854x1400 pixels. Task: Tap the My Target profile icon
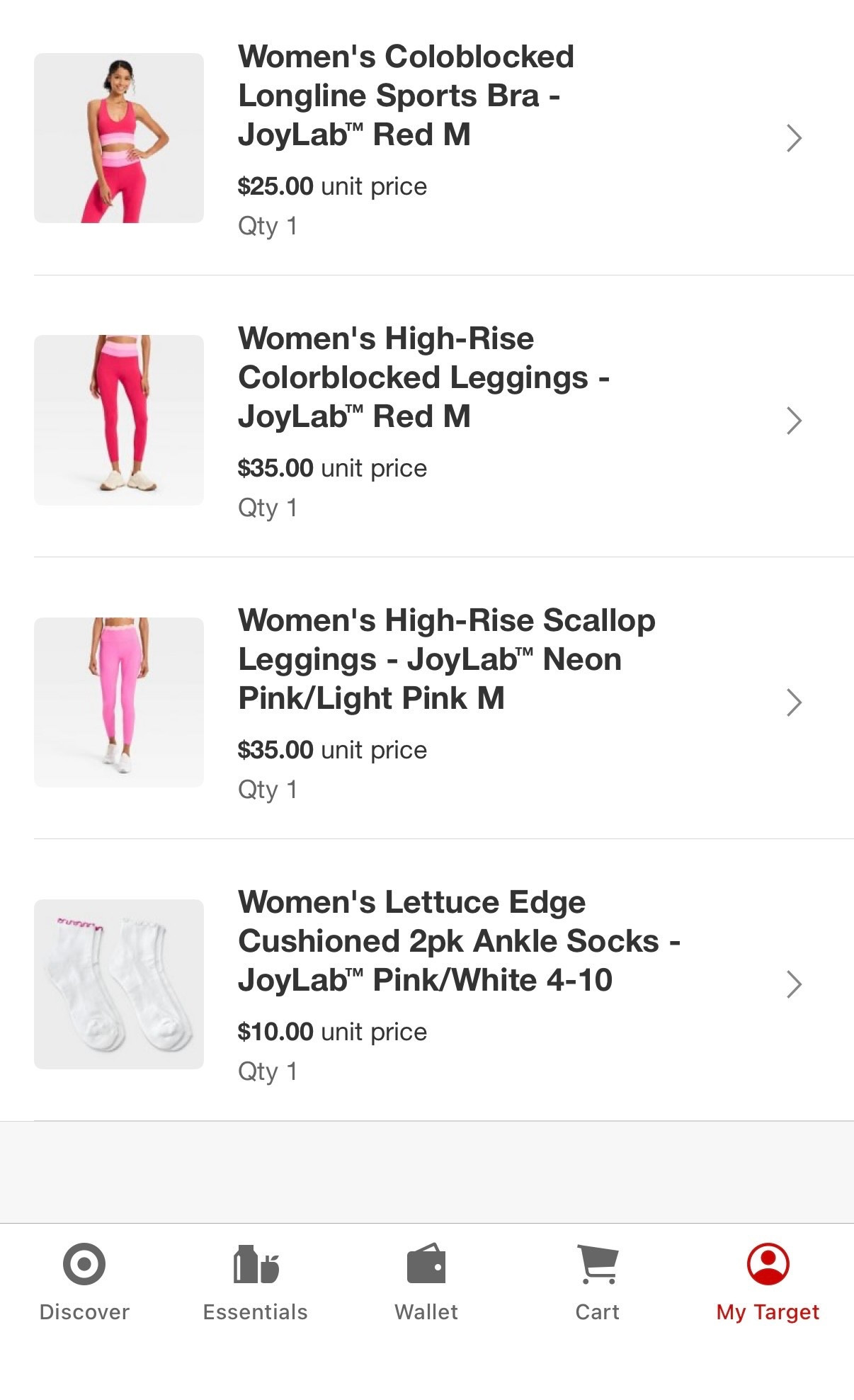pyautogui.click(x=768, y=1264)
